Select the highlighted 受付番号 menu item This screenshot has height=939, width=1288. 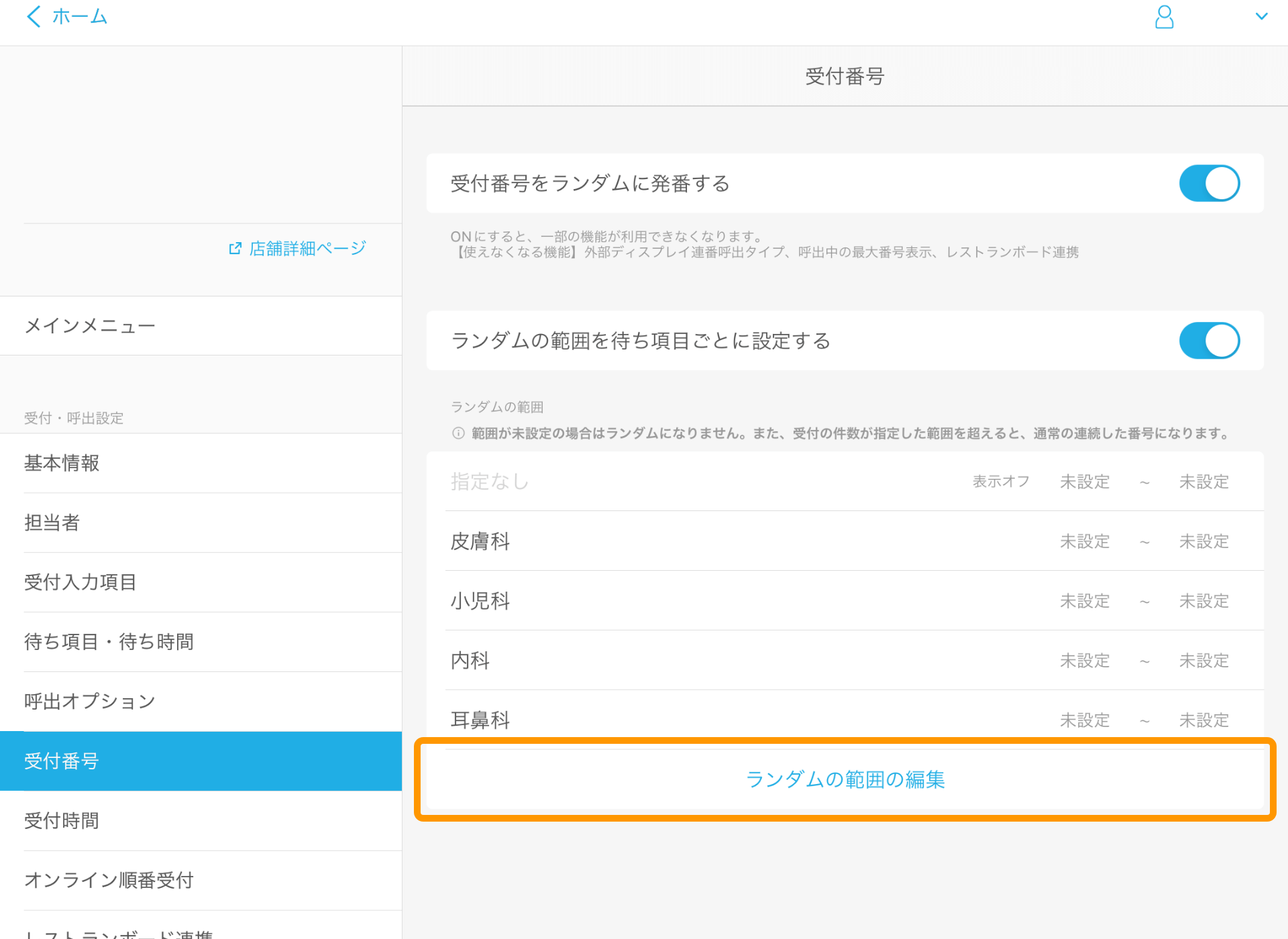[x=201, y=761]
